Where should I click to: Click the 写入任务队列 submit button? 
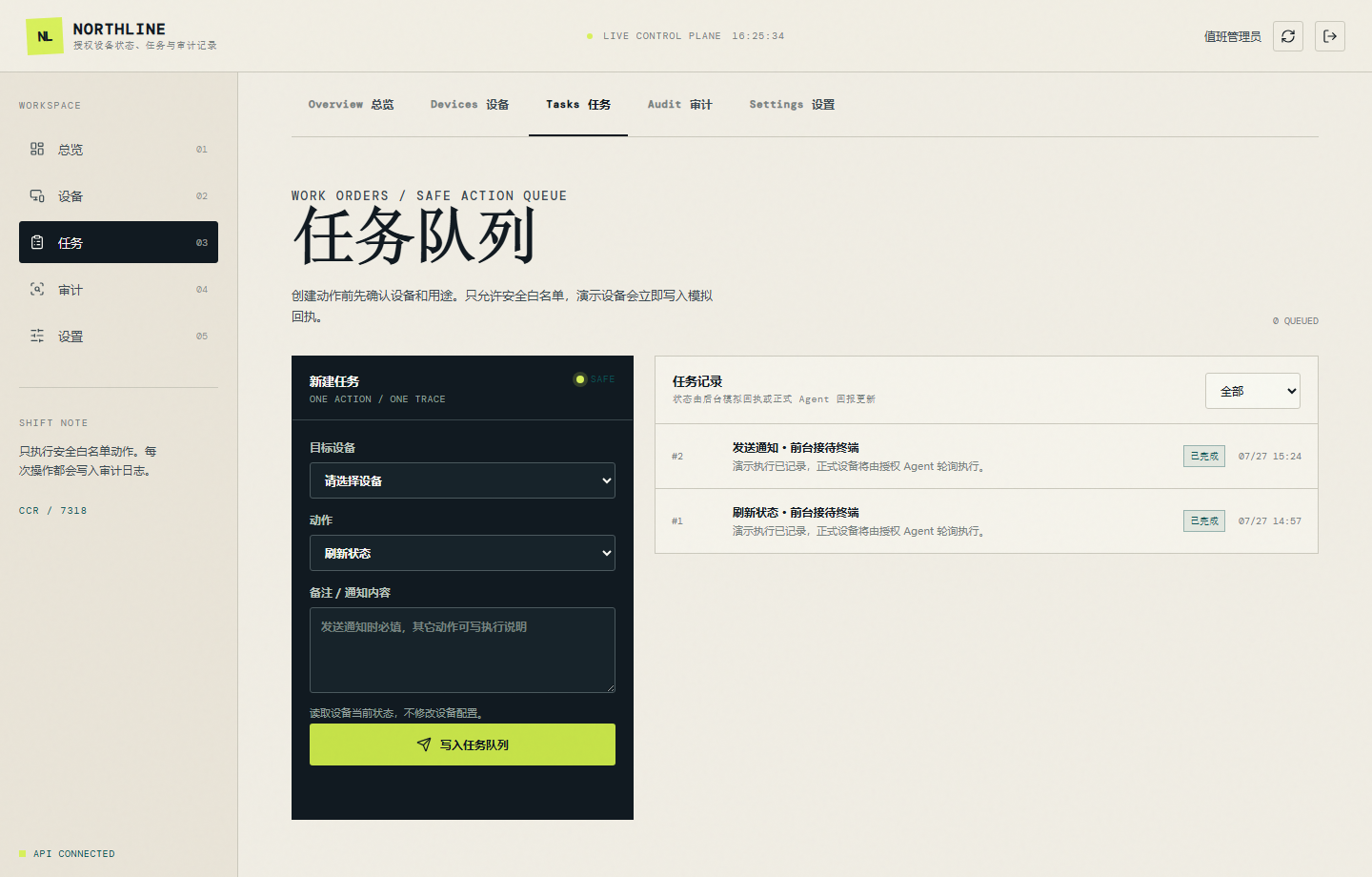coord(462,744)
